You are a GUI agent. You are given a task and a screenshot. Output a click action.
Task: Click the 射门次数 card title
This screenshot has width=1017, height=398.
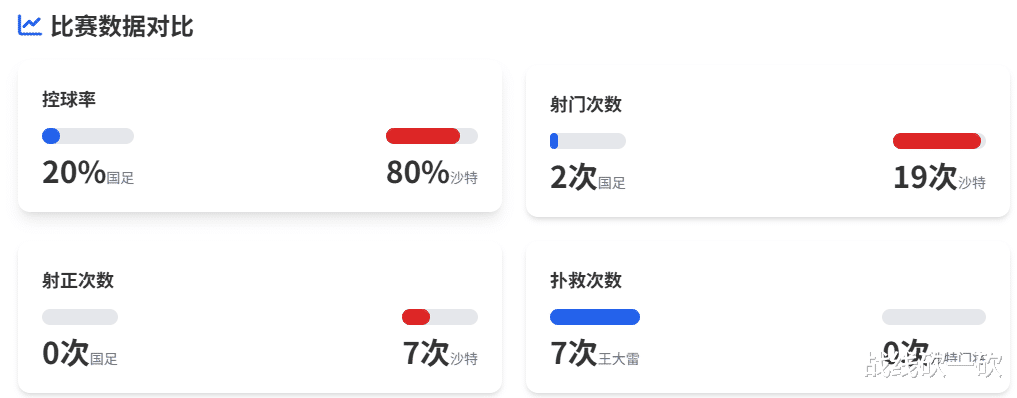coord(586,105)
